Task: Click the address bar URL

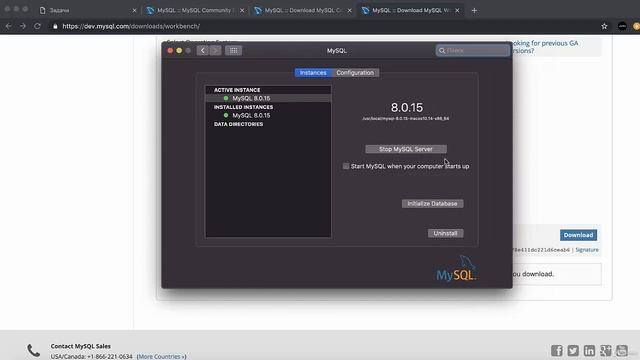Action: (x=131, y=26)
